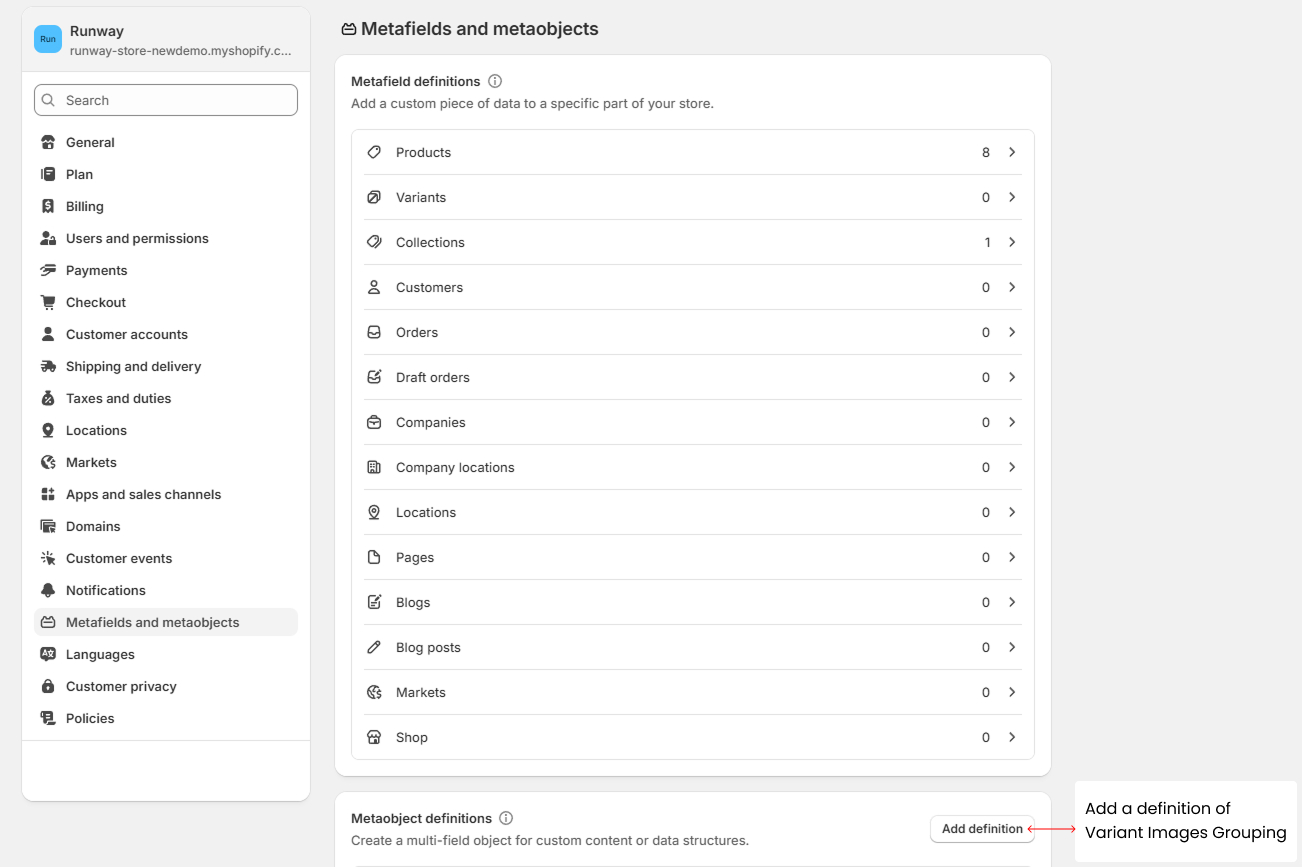The width and height of the screenshot is (1302, 867).
Task: Click the Customers person icon
Action: 374,287
